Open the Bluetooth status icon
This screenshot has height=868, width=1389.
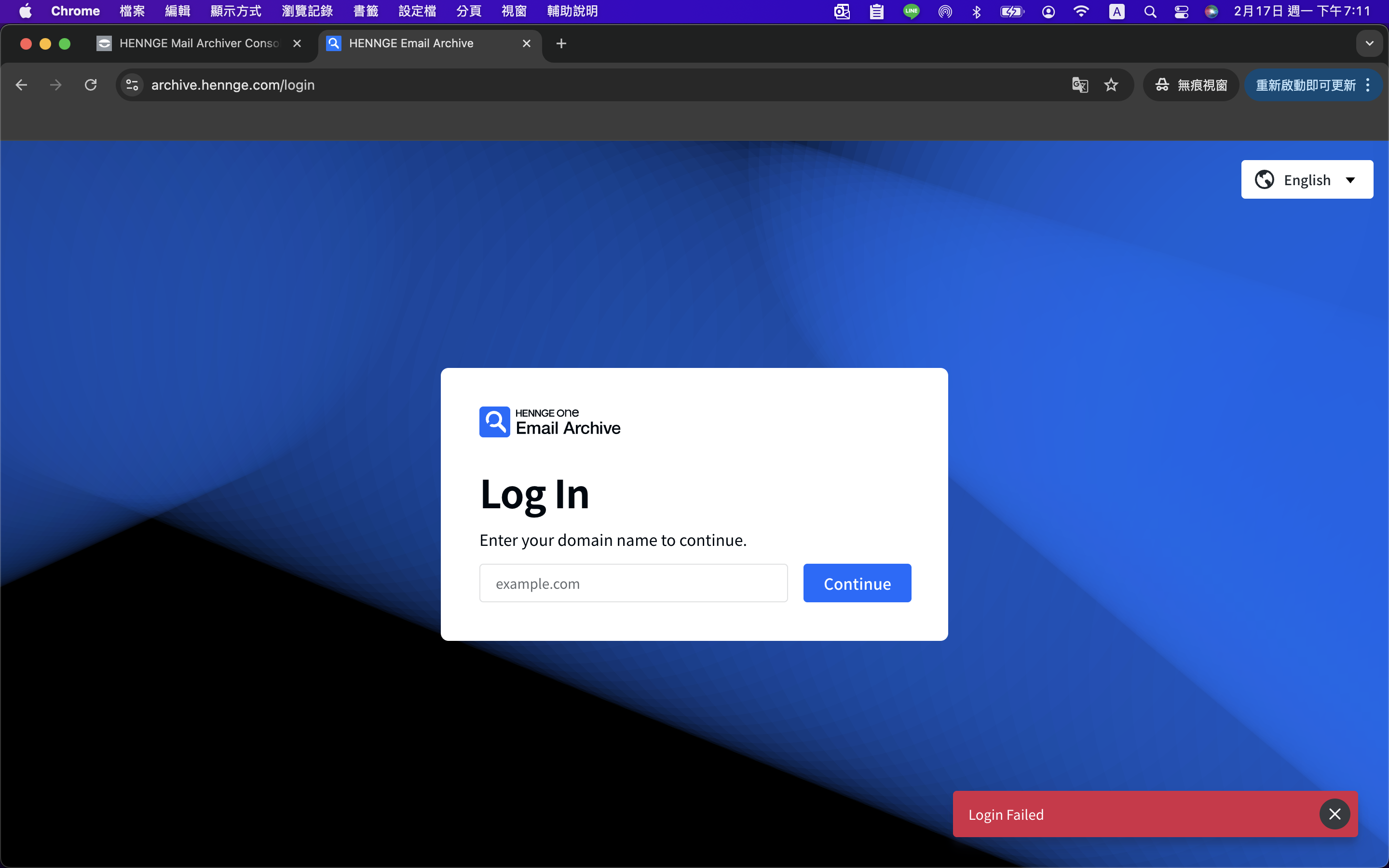(x=976, y=12)
